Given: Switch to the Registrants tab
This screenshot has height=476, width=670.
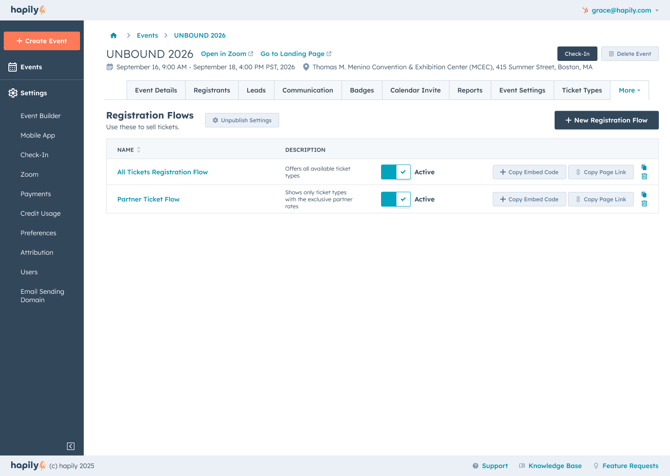Looking at the screenshot, I should click(x=212, y=90).
